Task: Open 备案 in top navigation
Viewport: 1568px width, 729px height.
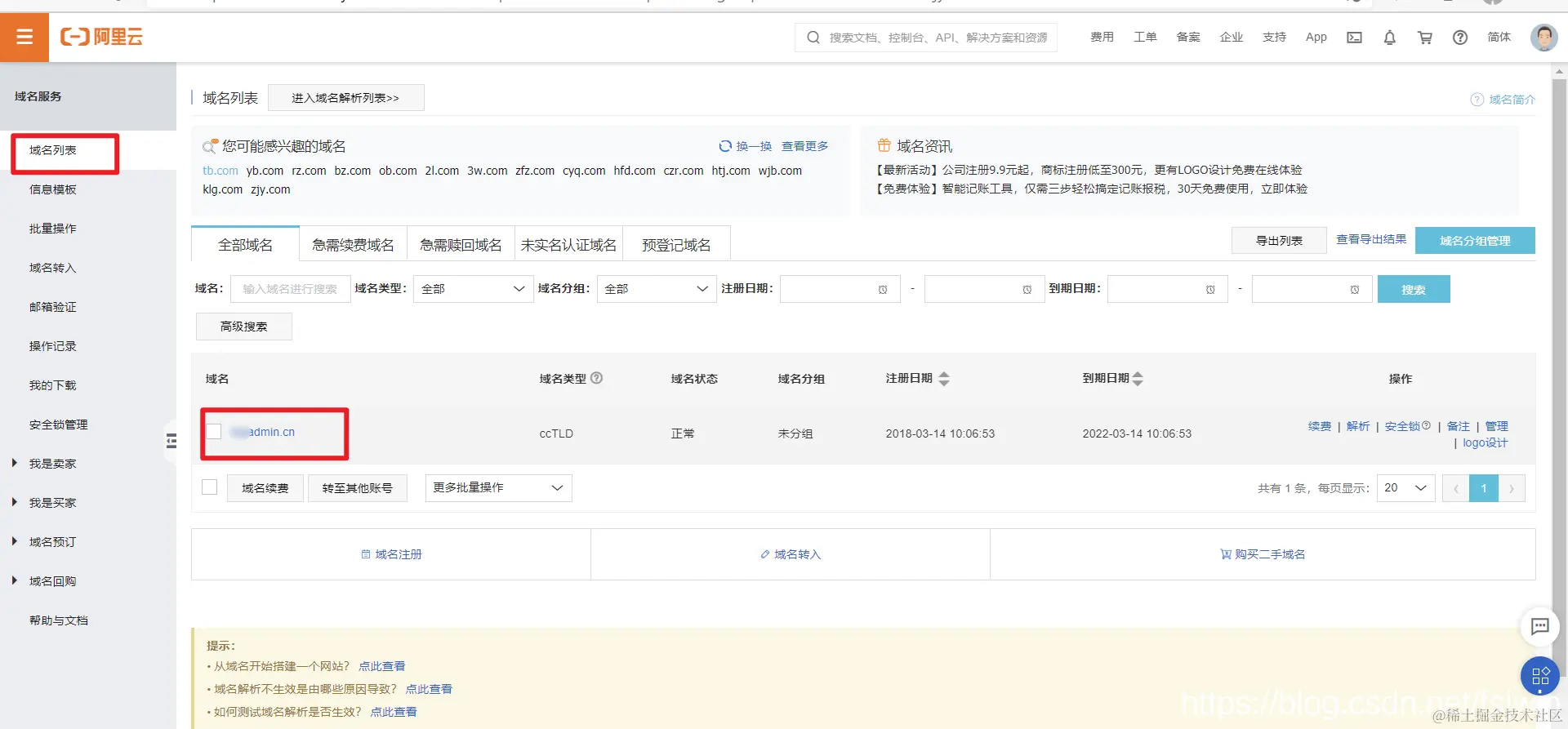Action: point(1188,38)
